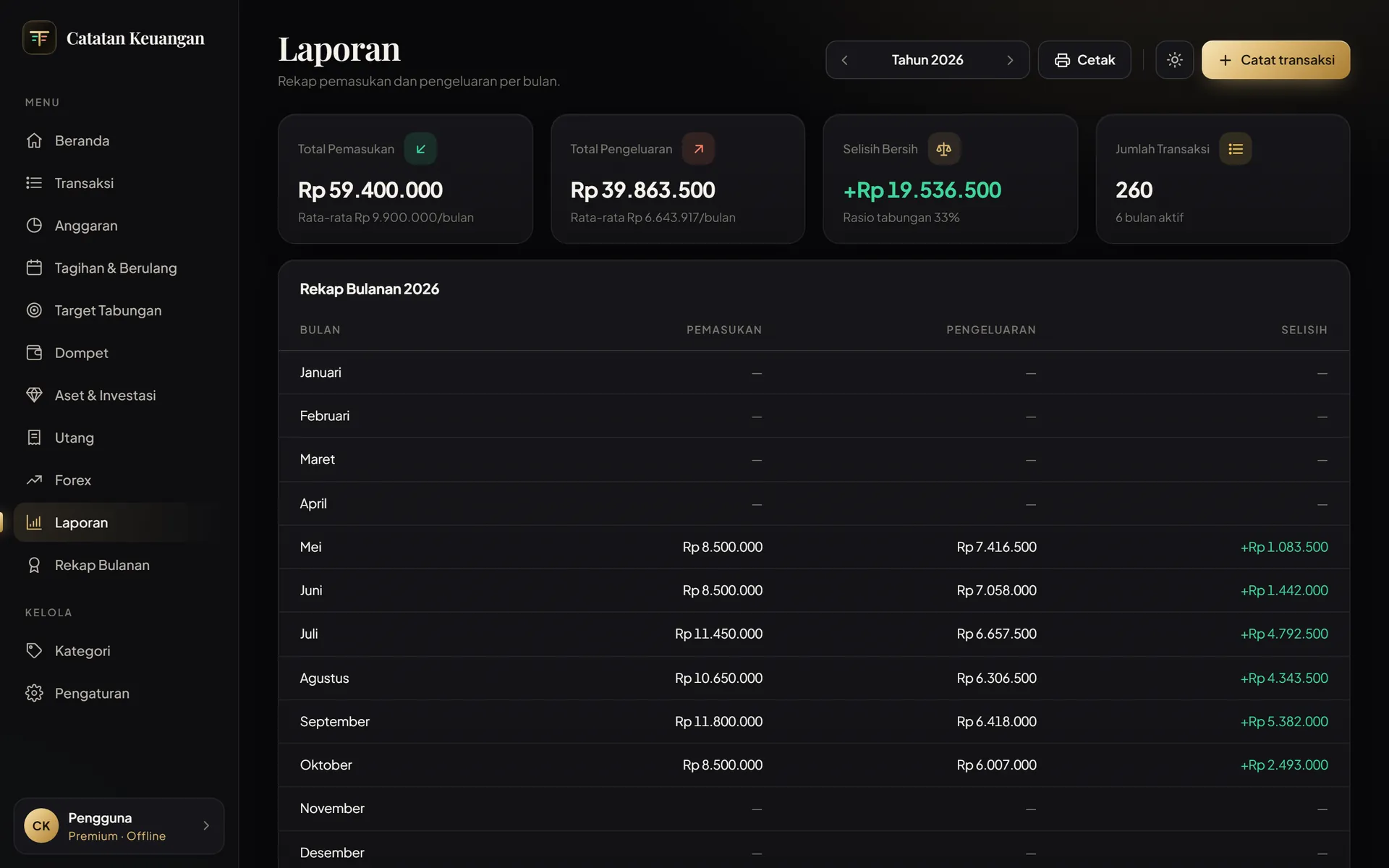Click the Catatan Keuangan logo icon

point(39,38)
